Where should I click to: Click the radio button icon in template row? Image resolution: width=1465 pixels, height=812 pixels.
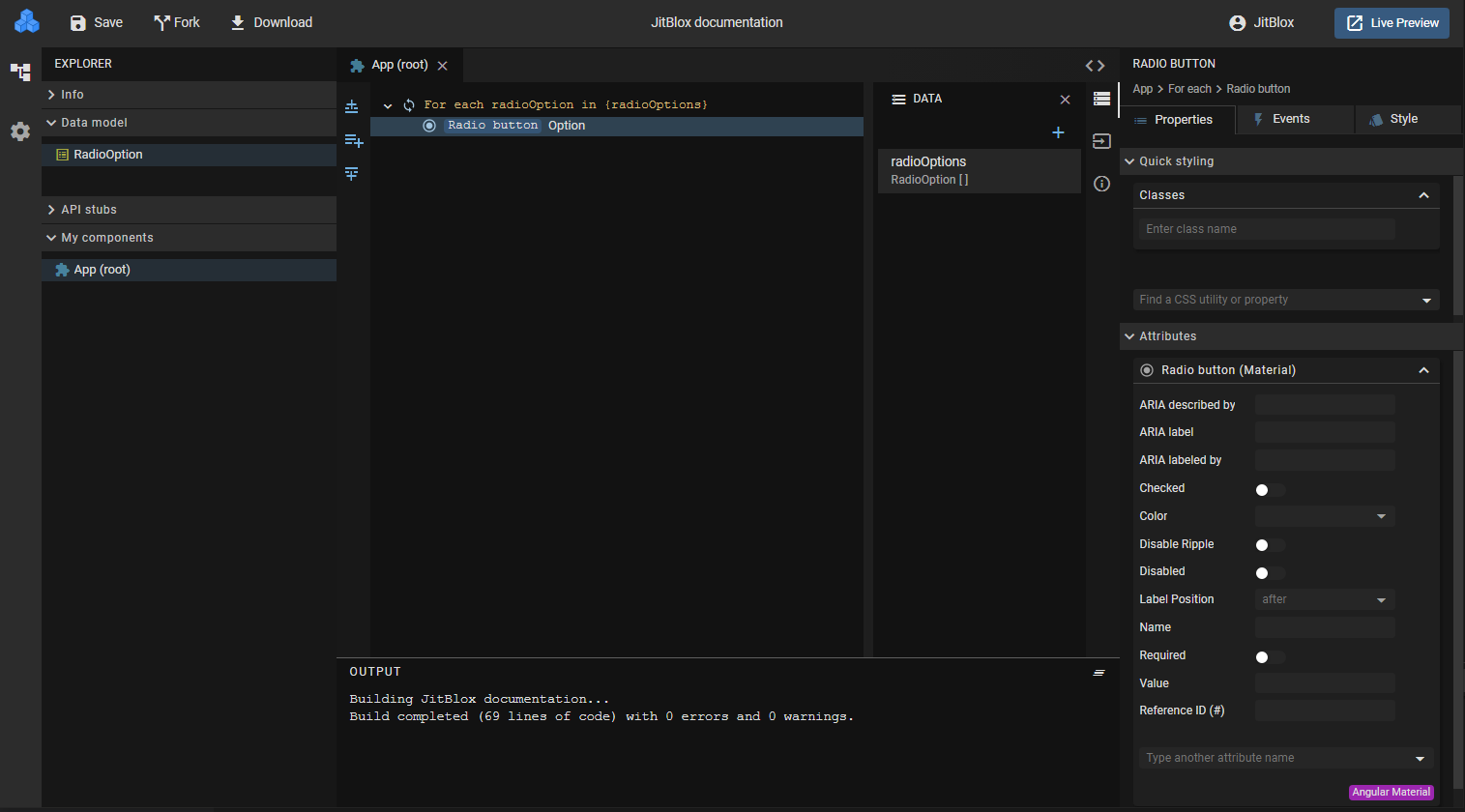pyautogui.click(x=429, y=126)
